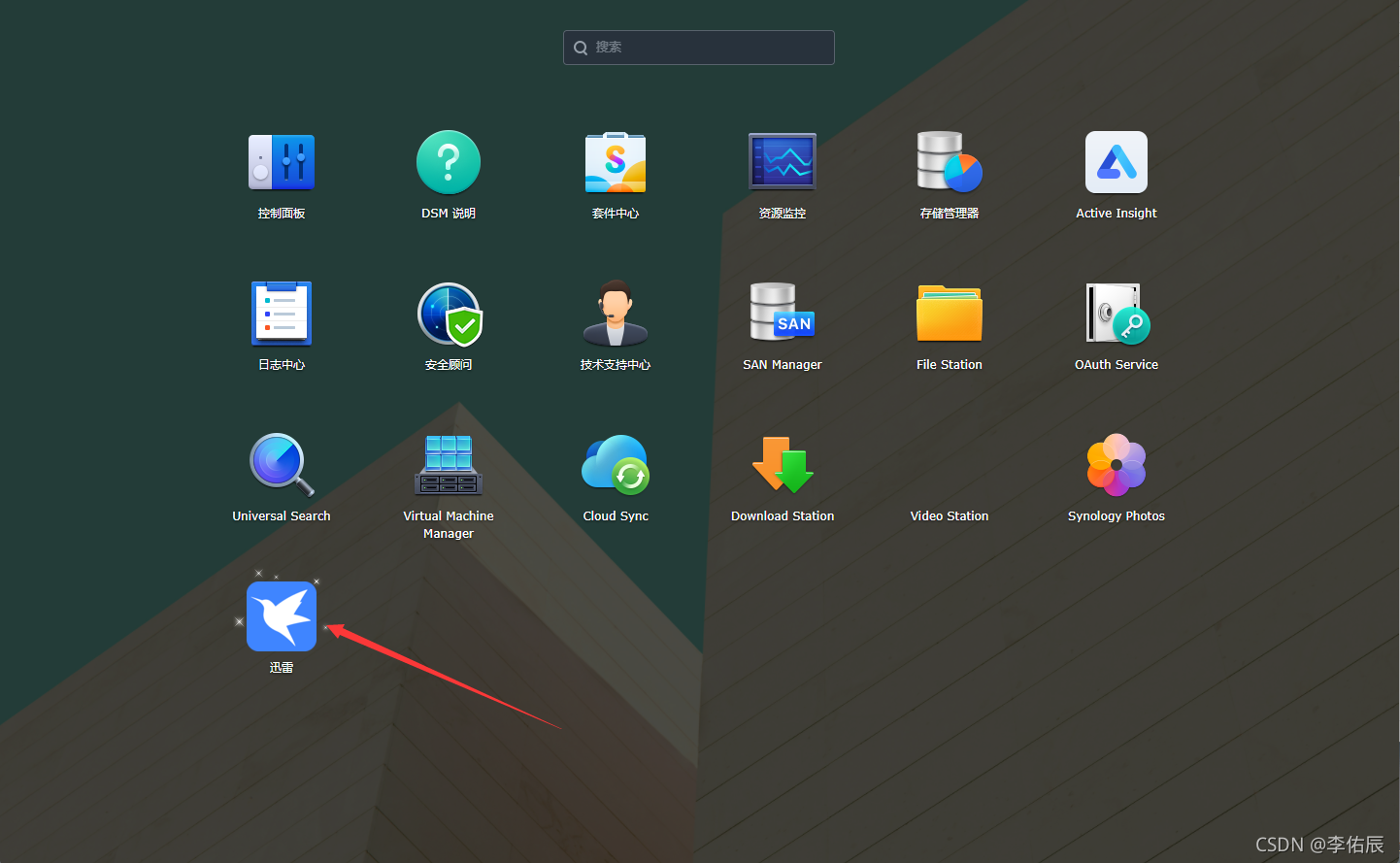
Task: Click the 搜索 search field
Action: 699,48
